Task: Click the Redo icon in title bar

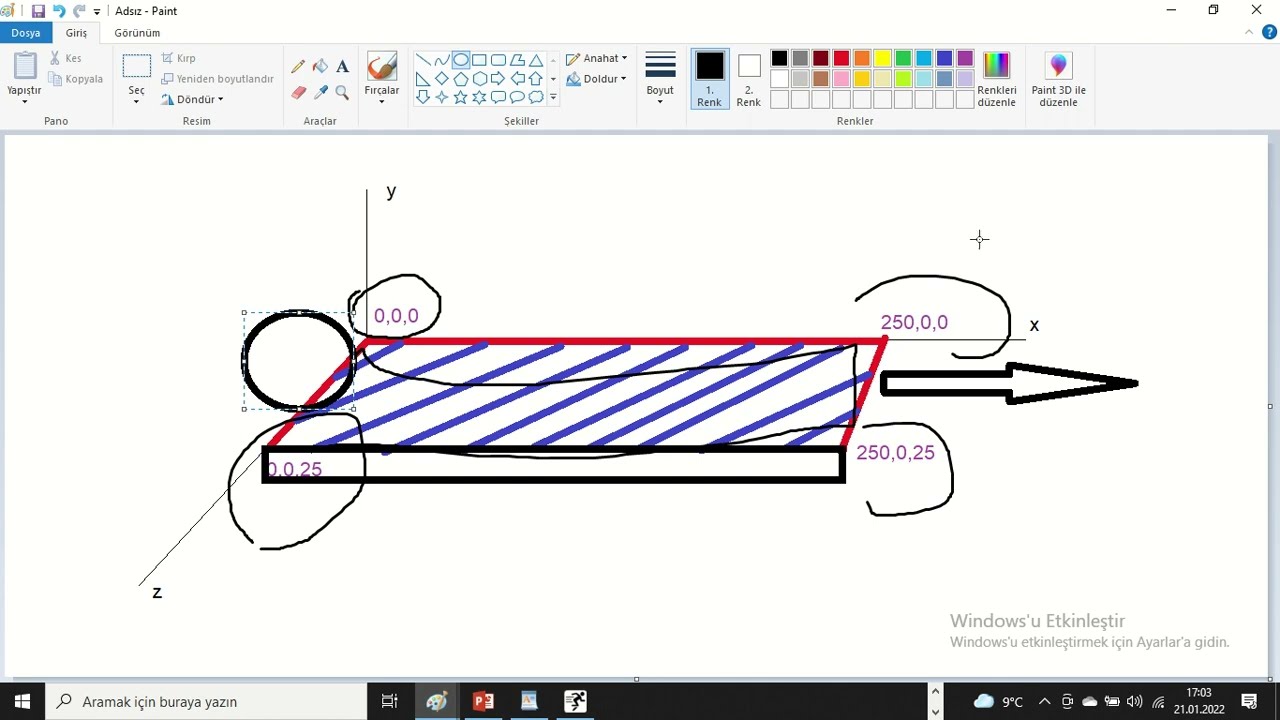Action: [x=79, y=11]
